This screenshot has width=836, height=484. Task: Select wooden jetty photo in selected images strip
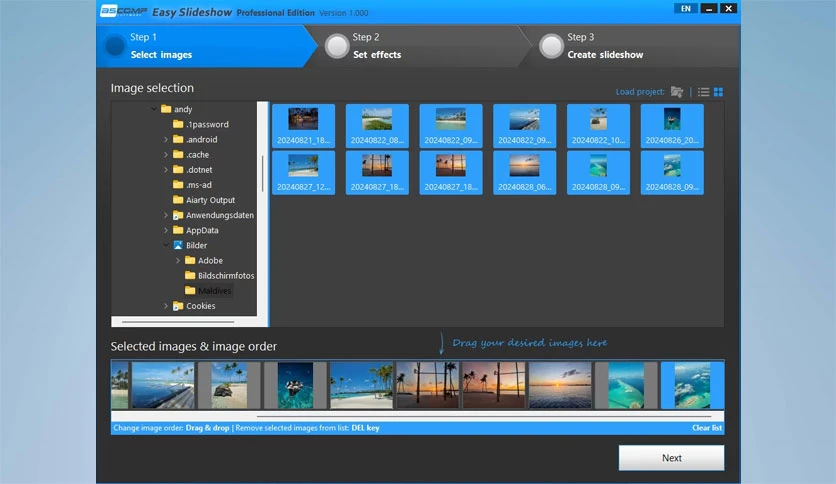[x=163, y=385]
